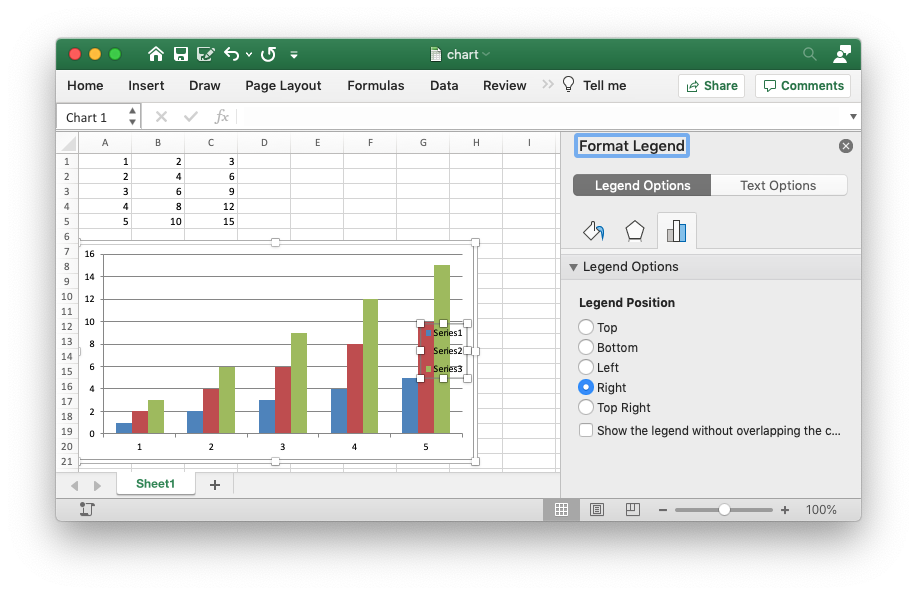This screenshot has height=595, width=917.
Task: Set legend position to Bottom
Action: tap(585, 347)
